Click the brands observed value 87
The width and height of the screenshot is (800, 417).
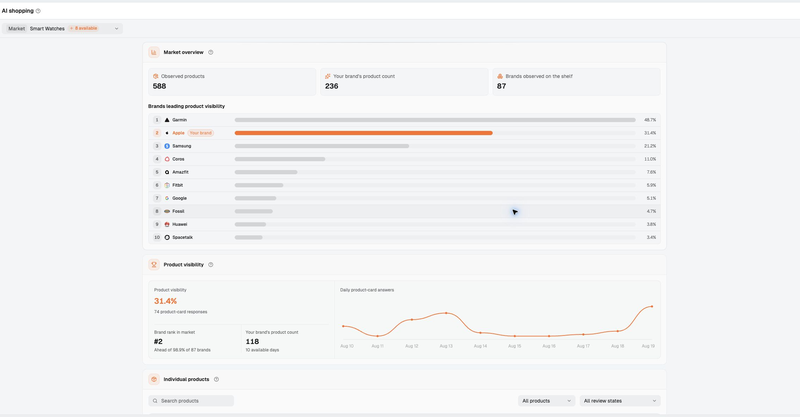(502, 86)
